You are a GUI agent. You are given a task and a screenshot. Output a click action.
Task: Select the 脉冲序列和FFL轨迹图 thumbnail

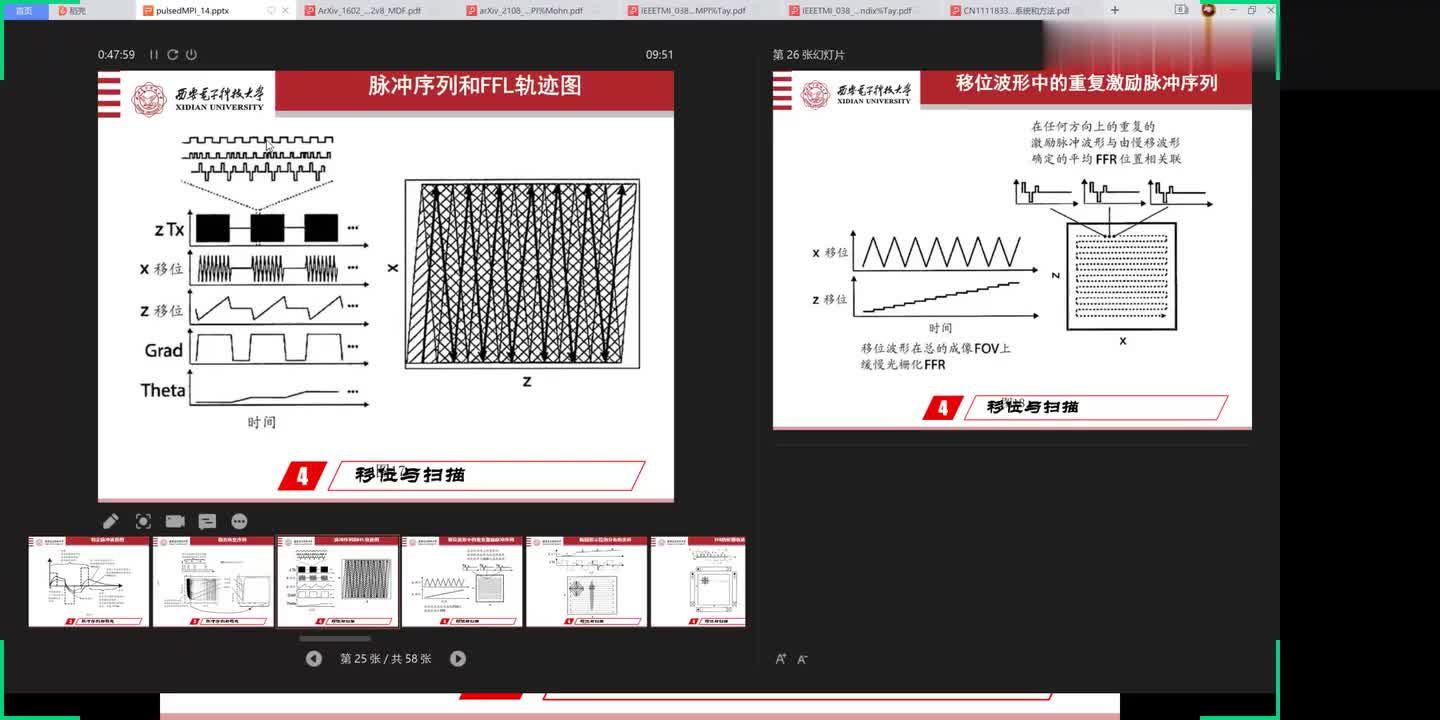click(x=338, y=581)
